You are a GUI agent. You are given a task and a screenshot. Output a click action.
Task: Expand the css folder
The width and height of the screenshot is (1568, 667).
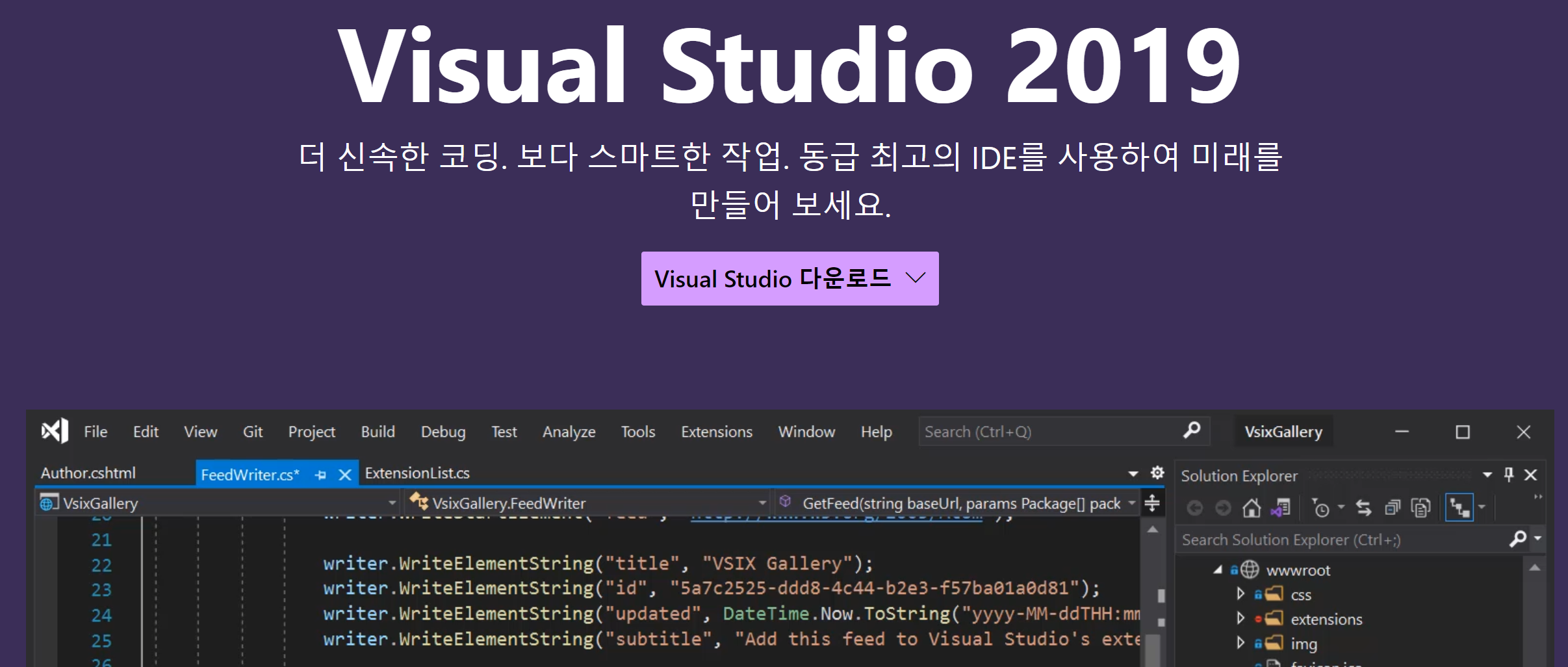1240,594
